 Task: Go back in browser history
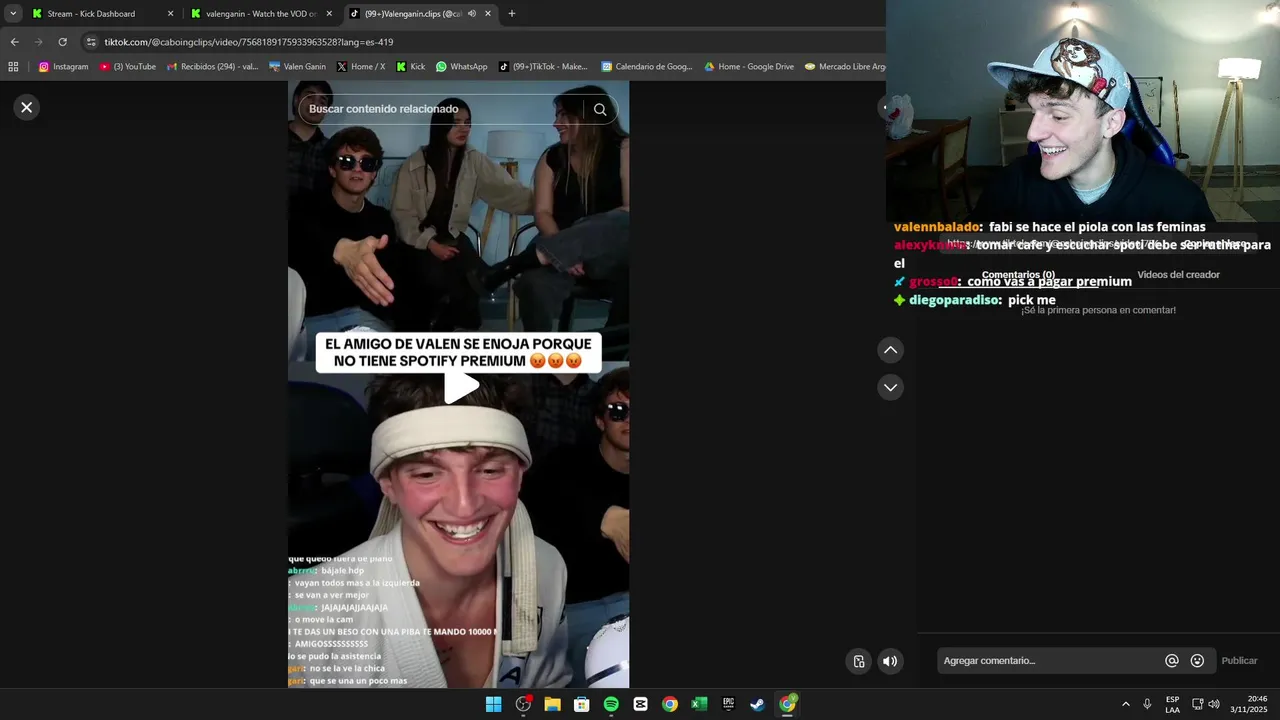14,42
